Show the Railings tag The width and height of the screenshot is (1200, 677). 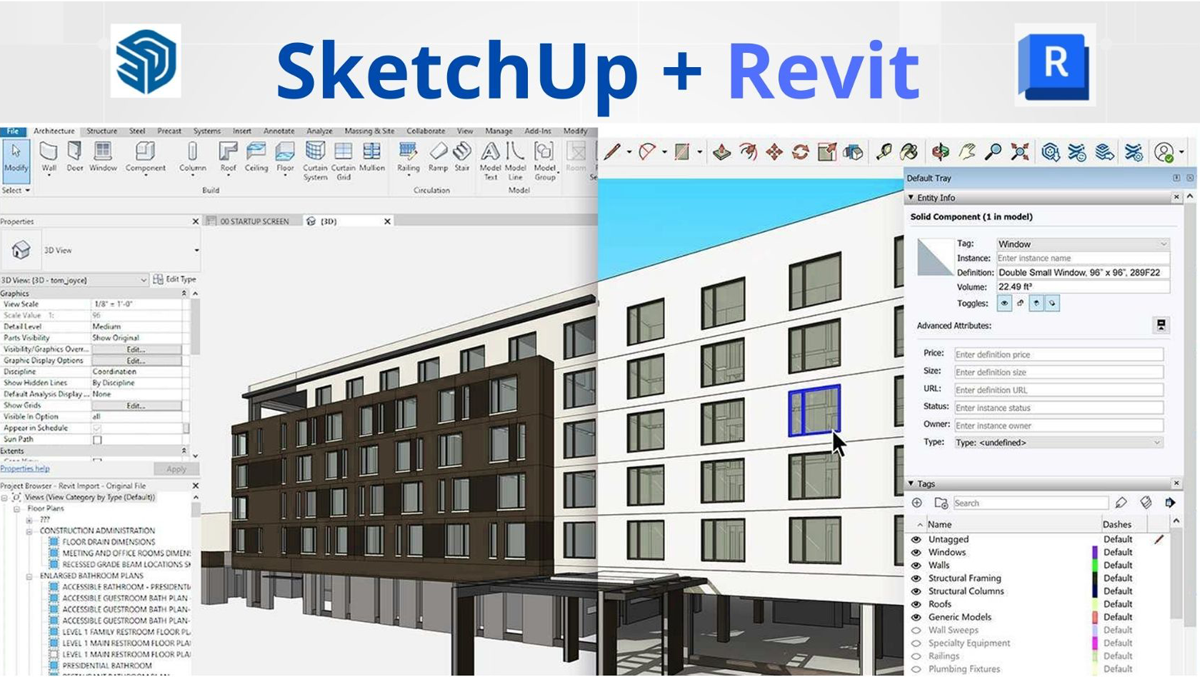[x=916, y=656]
